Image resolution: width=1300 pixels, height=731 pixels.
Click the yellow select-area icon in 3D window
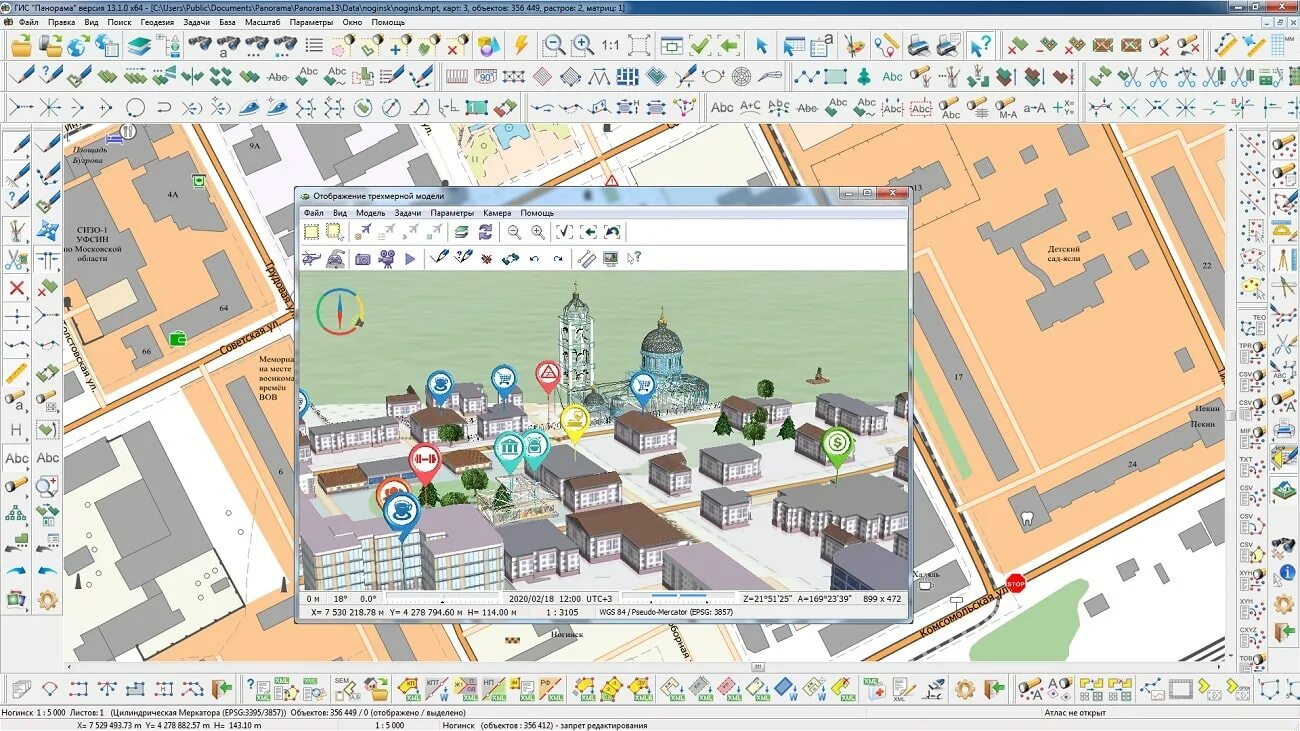coord(311,232)
